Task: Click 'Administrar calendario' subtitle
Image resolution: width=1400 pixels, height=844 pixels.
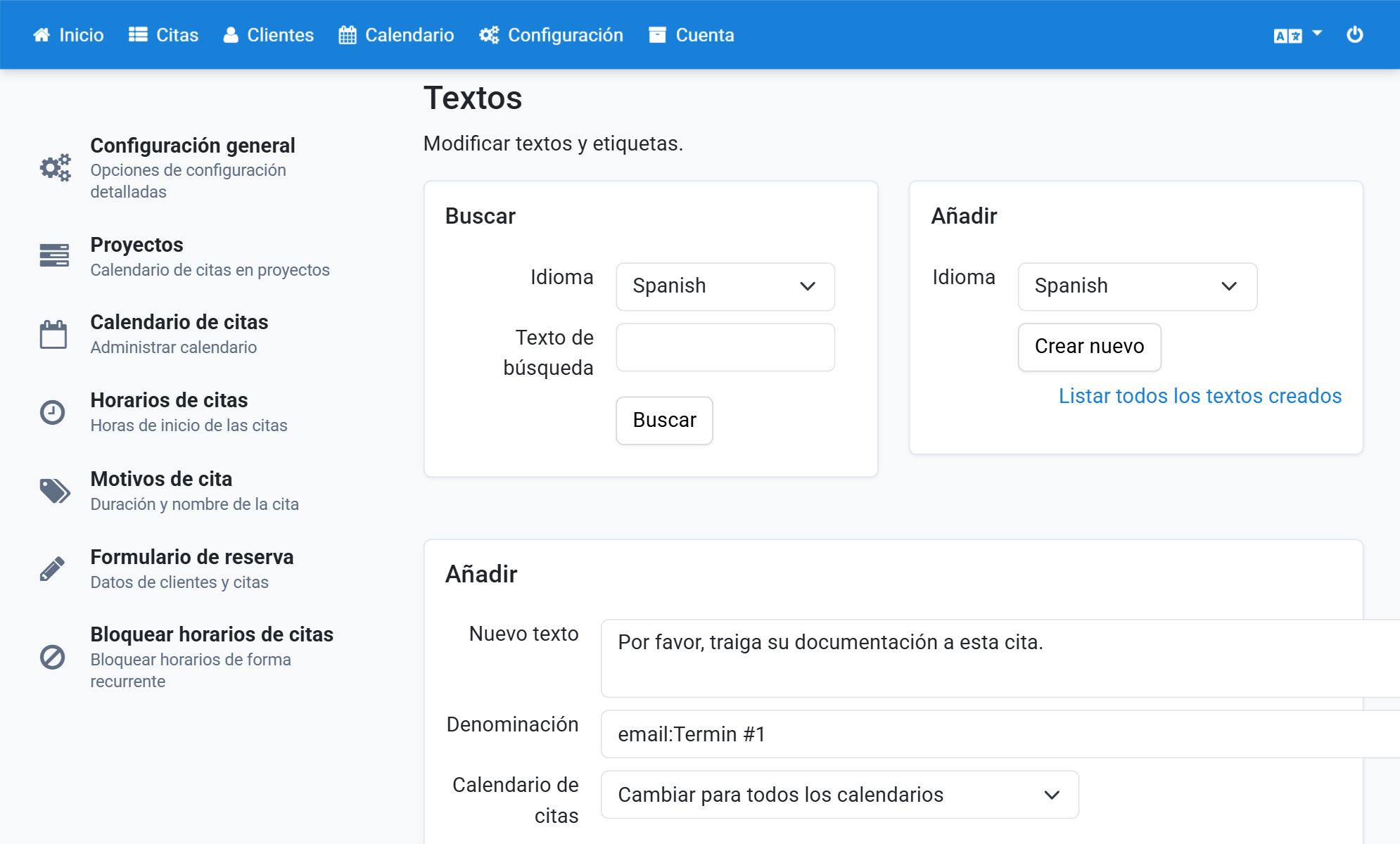Action: coord(173,347)
